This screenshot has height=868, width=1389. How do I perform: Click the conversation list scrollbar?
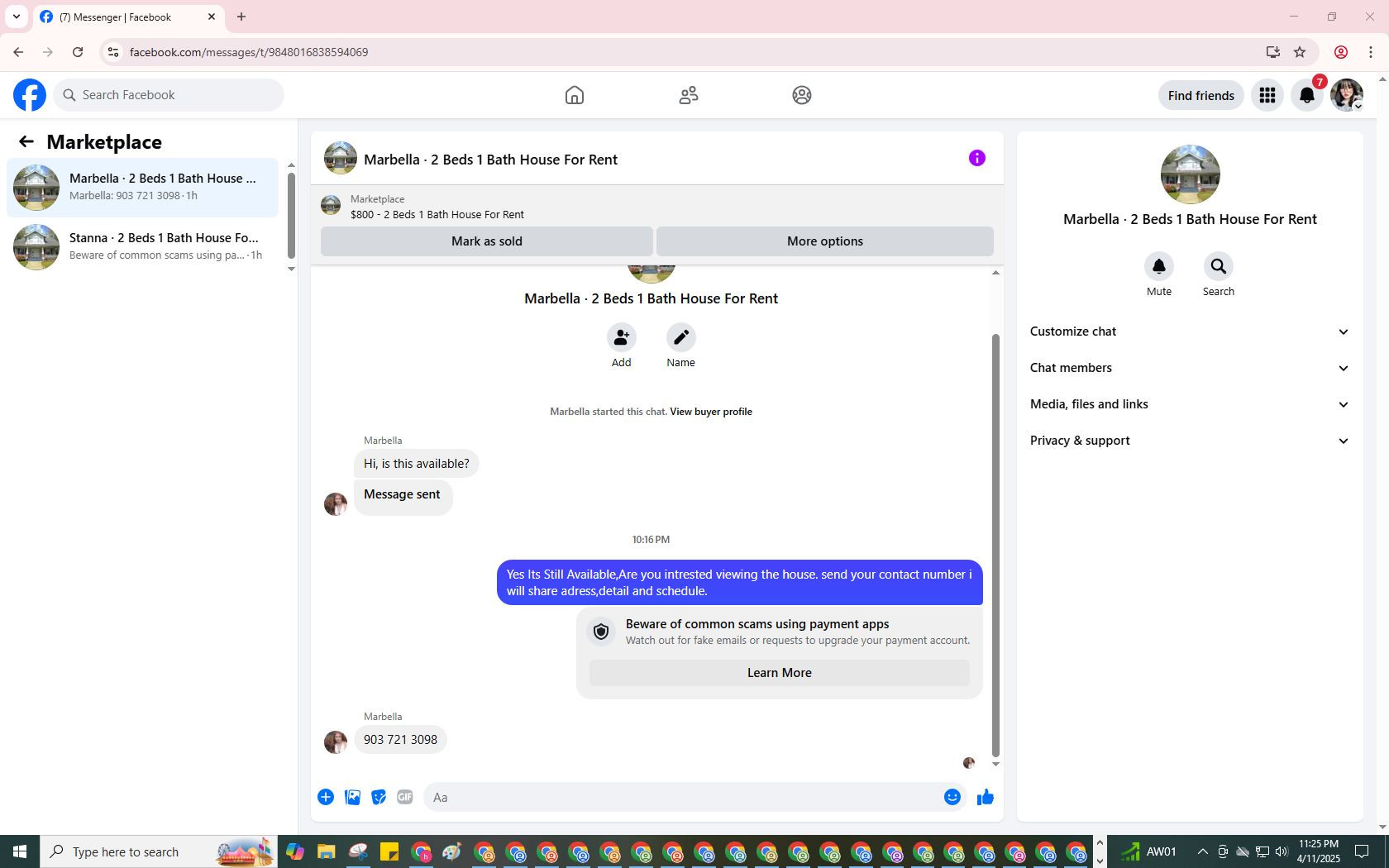pos(291,215)
